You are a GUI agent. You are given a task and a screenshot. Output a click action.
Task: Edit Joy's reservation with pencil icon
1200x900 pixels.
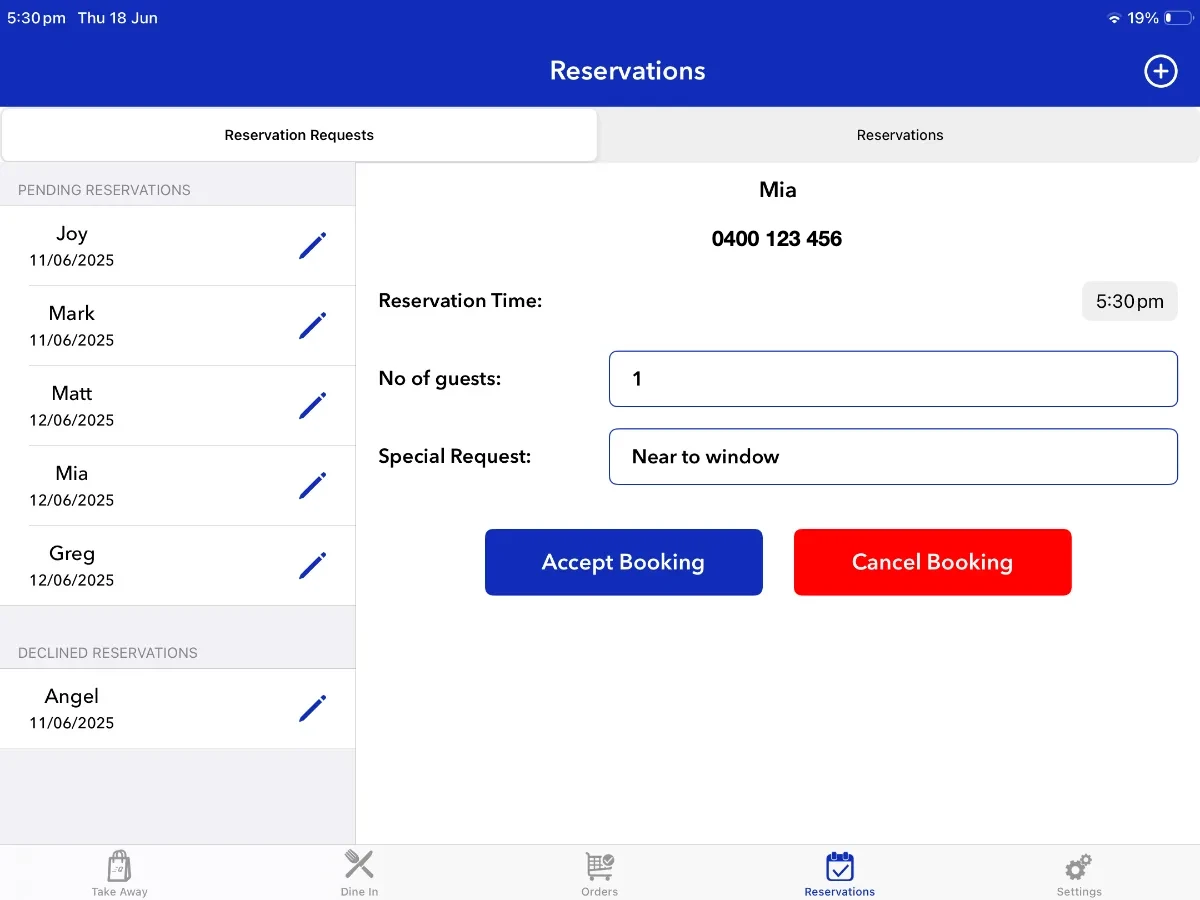pyautogui.click(x=312, y=246)
